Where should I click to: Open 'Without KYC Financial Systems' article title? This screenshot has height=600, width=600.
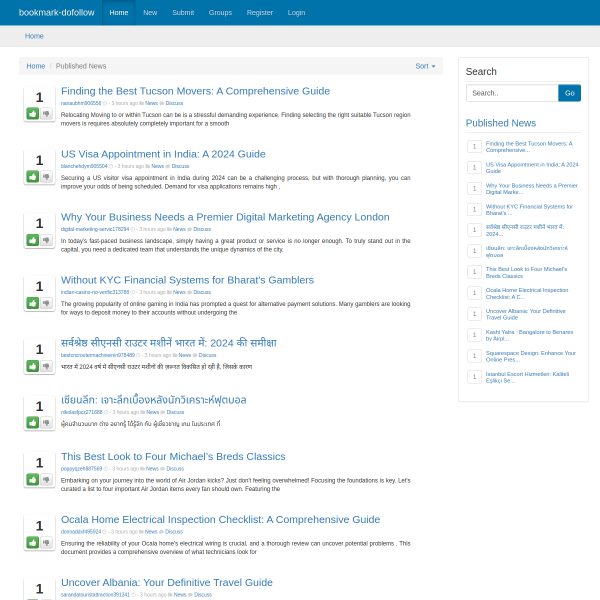click(x=187, y=280)
